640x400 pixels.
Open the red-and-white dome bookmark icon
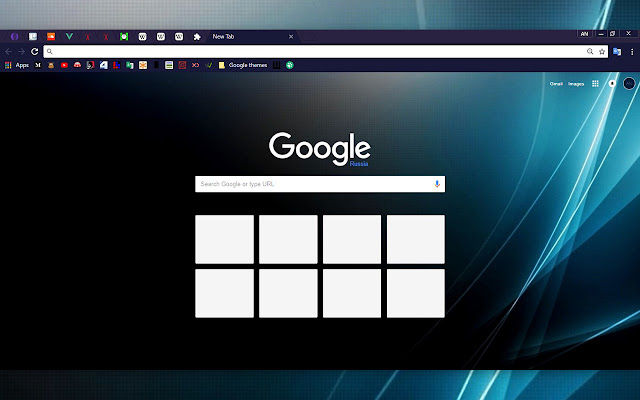click(77, 65)
